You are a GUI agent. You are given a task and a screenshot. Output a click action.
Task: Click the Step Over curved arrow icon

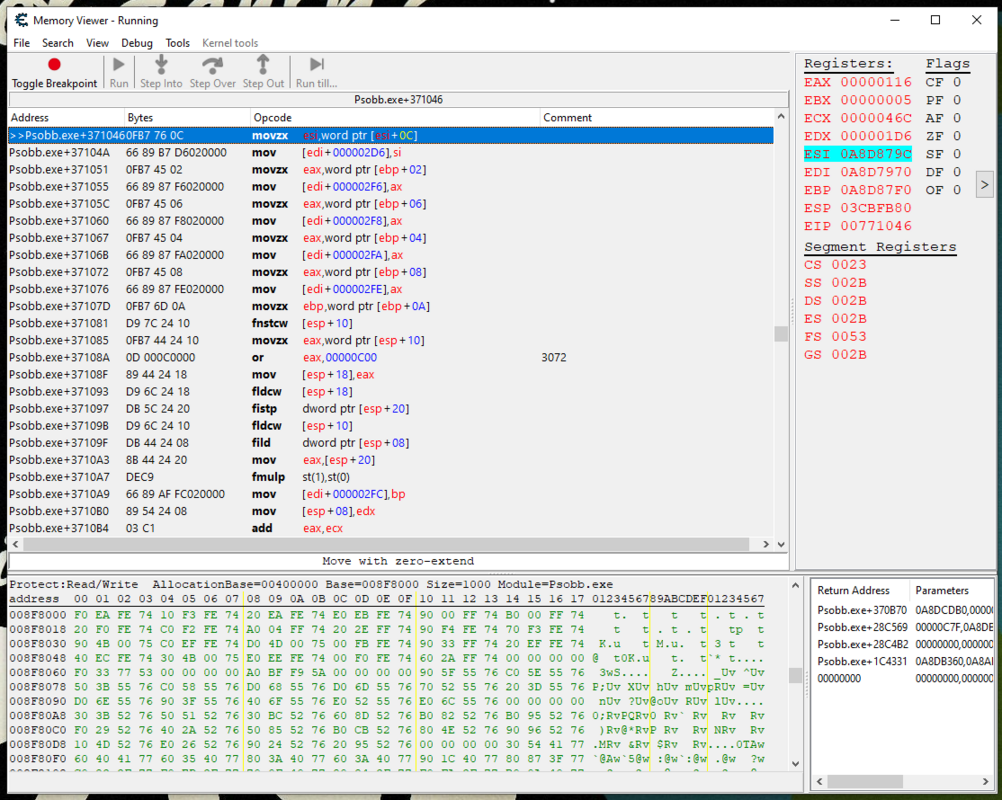point(212,65)
